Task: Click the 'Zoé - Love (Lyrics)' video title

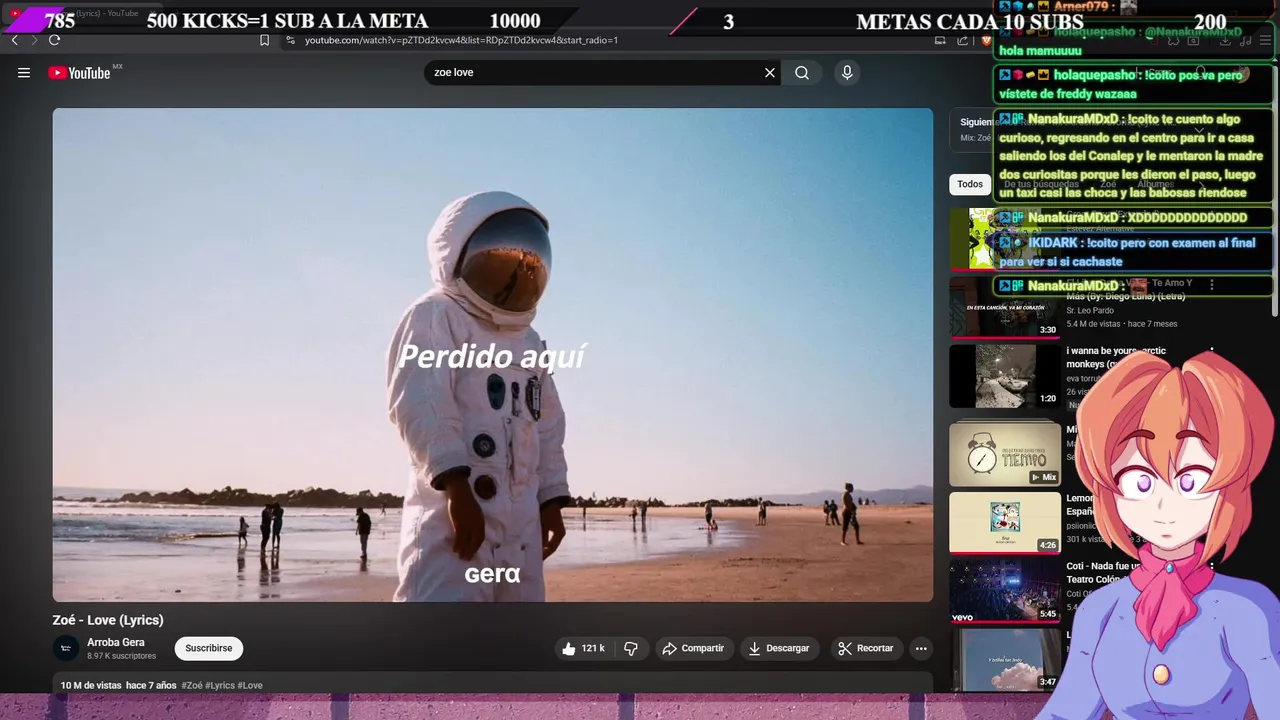Action: (x=108, y=620)
